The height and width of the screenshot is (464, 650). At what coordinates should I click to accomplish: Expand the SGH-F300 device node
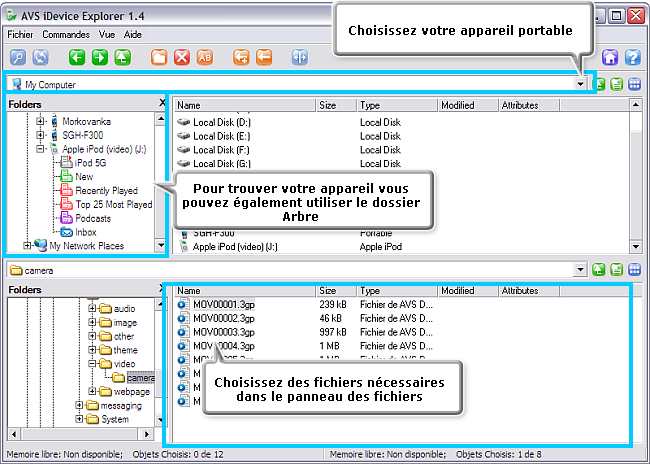(40, 135)
